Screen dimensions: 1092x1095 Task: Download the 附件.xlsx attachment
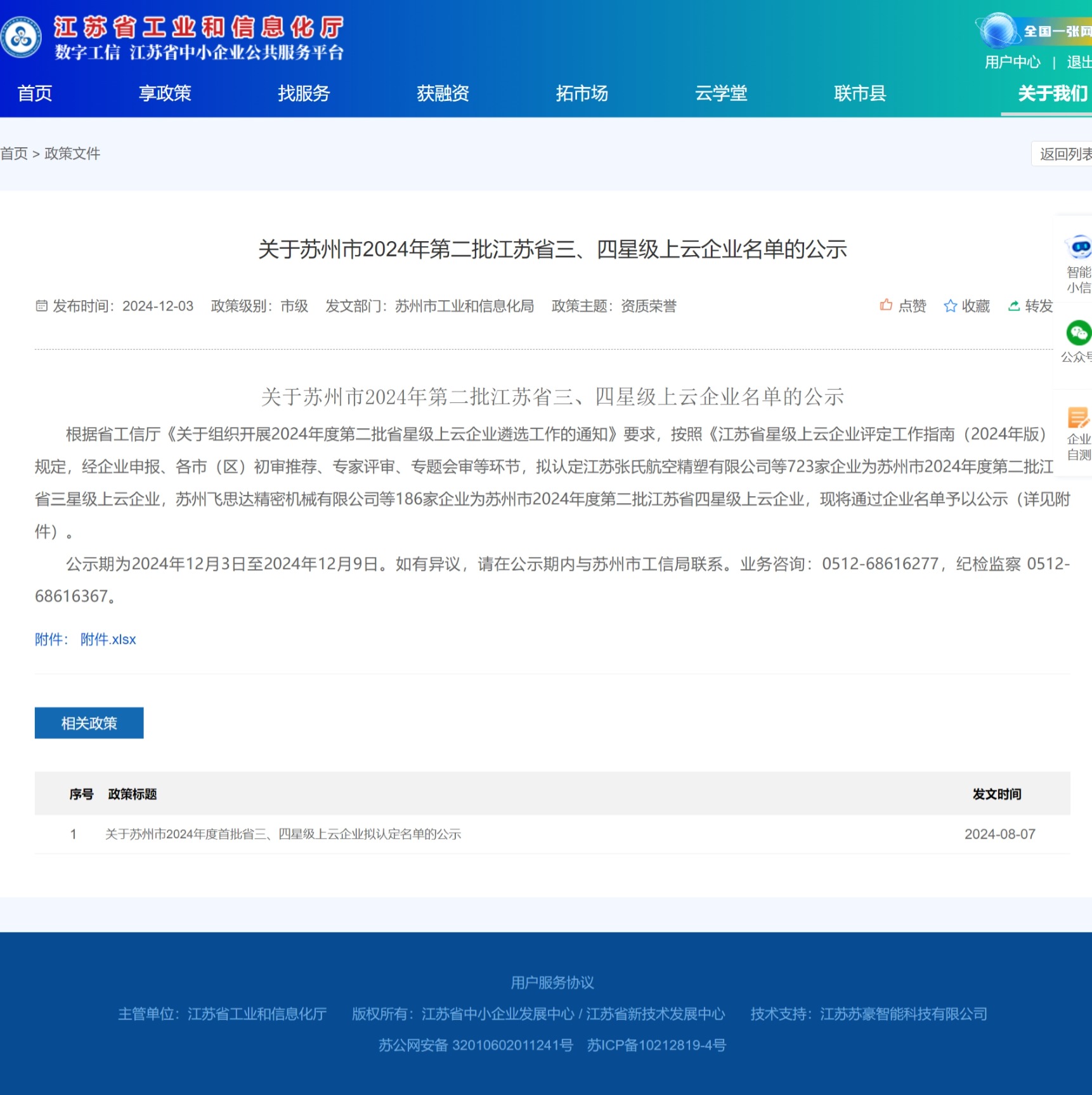[x=108, y=639]
